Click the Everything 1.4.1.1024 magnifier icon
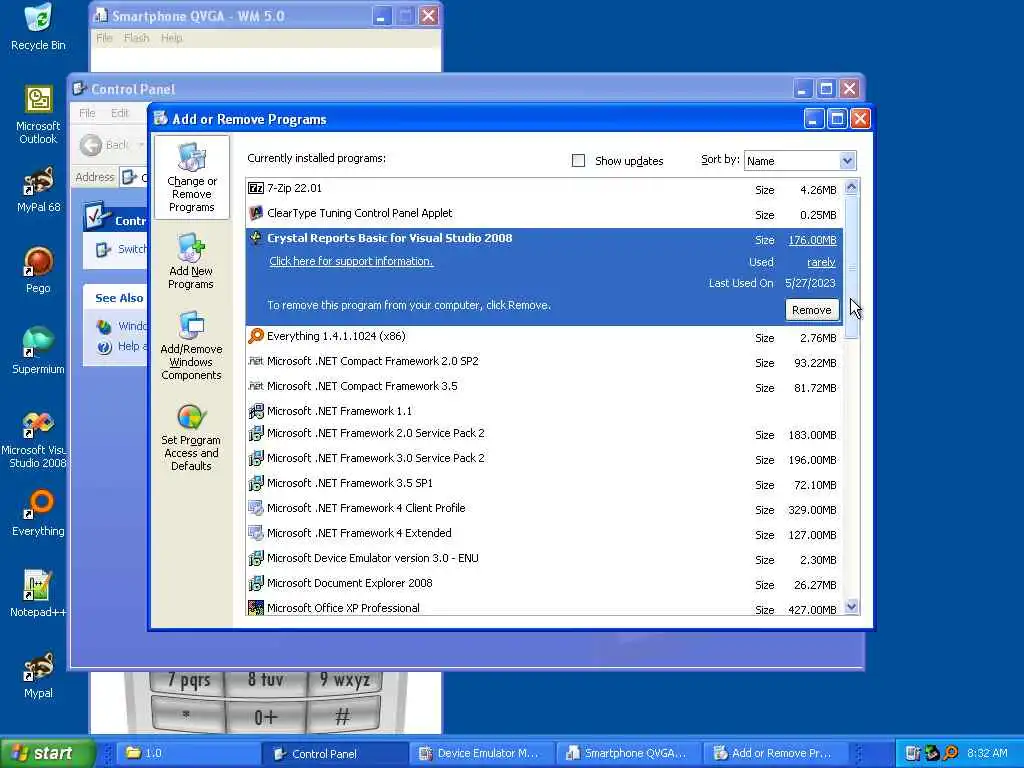The width and height of the screenshot is (1024, 768). [256, 336]
